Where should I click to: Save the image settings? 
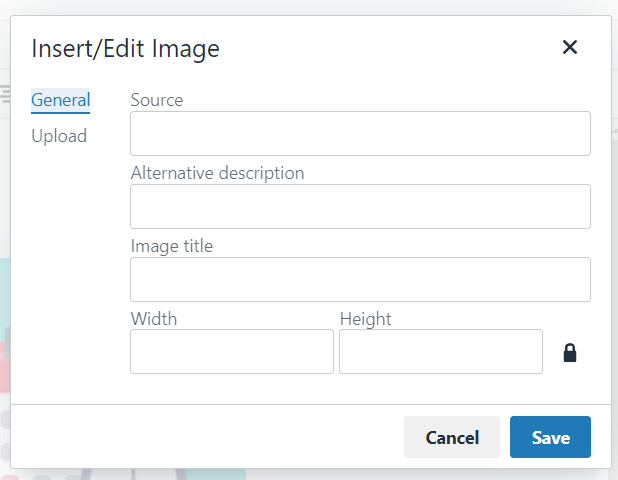click(550, 437)
